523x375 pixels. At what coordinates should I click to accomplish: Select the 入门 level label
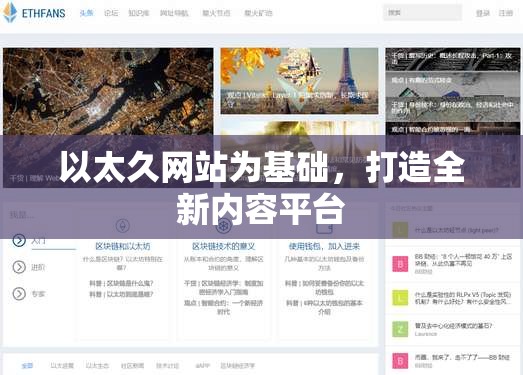coord(38,241)
